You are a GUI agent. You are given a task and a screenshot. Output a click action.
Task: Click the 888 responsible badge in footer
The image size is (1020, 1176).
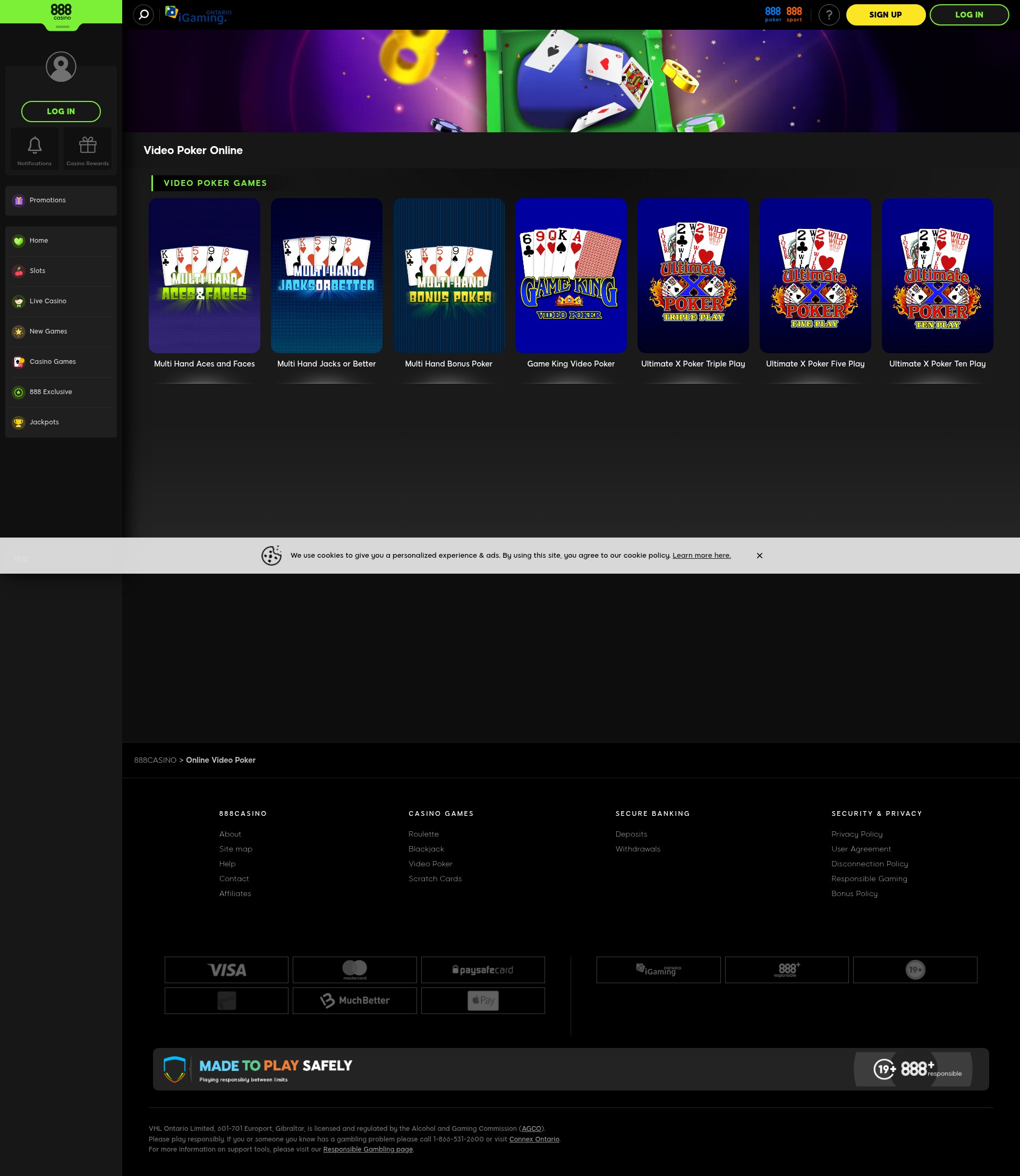pos(787,970)
